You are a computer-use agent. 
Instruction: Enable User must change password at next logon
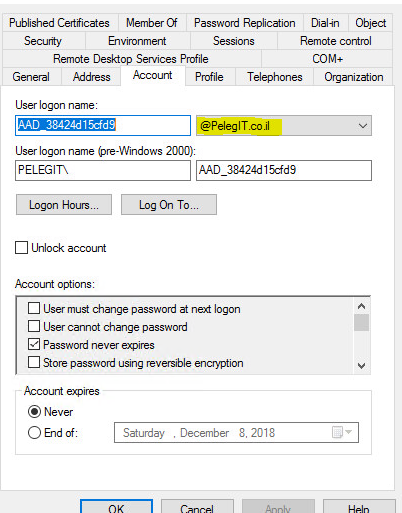click(34, 309)
